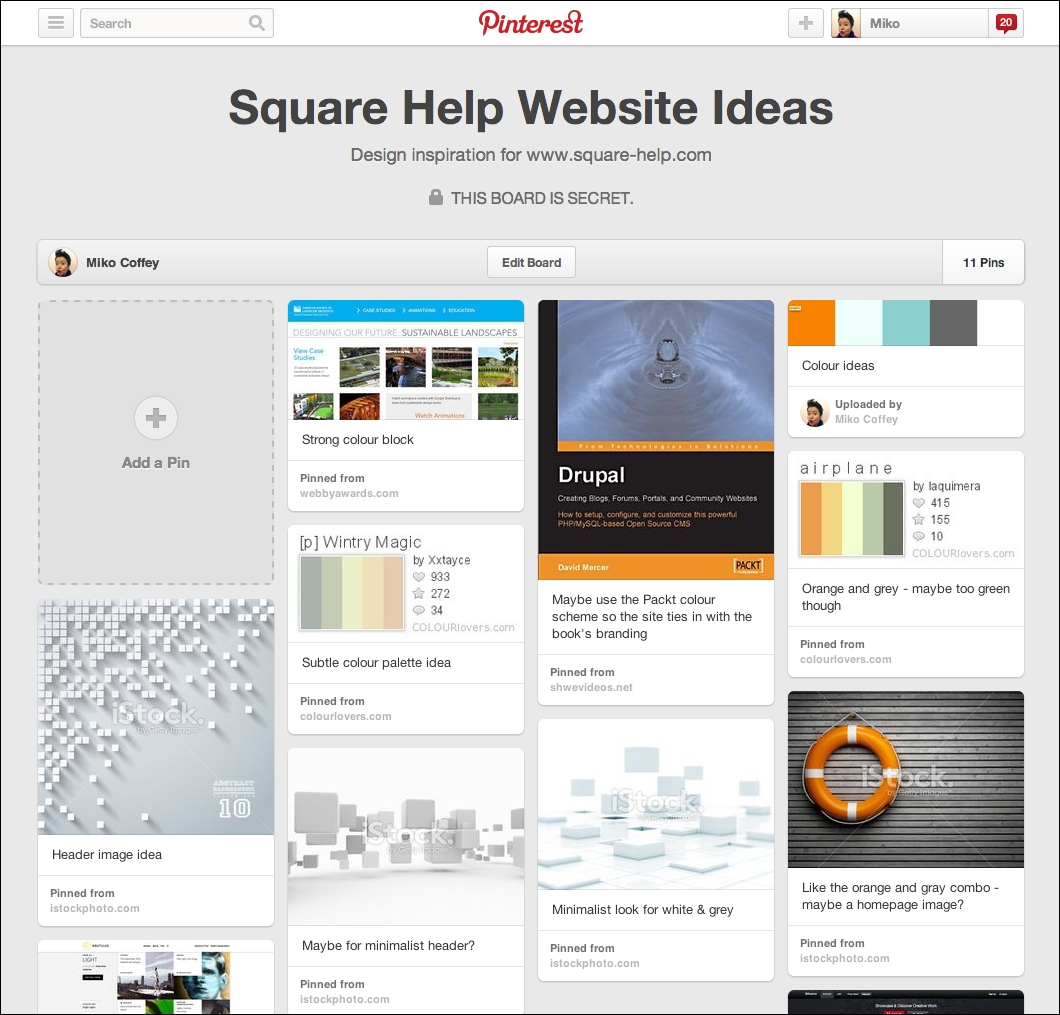The image size is (1060, 1015).
Task: Click the comment icon on Wintry Magic palette
Action: [x=419, y=610]
